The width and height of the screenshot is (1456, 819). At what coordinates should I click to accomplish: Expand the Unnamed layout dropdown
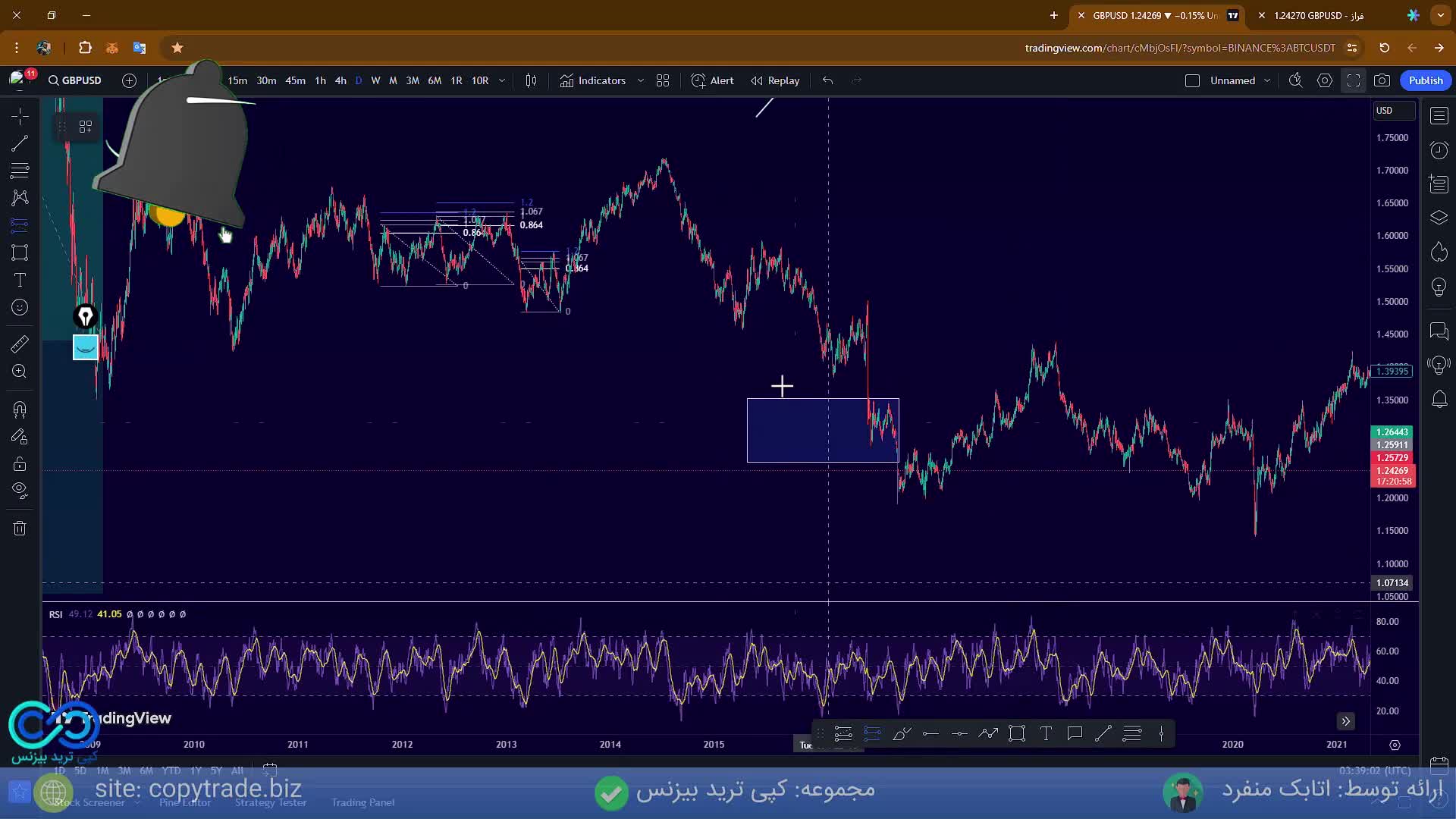1267,80
